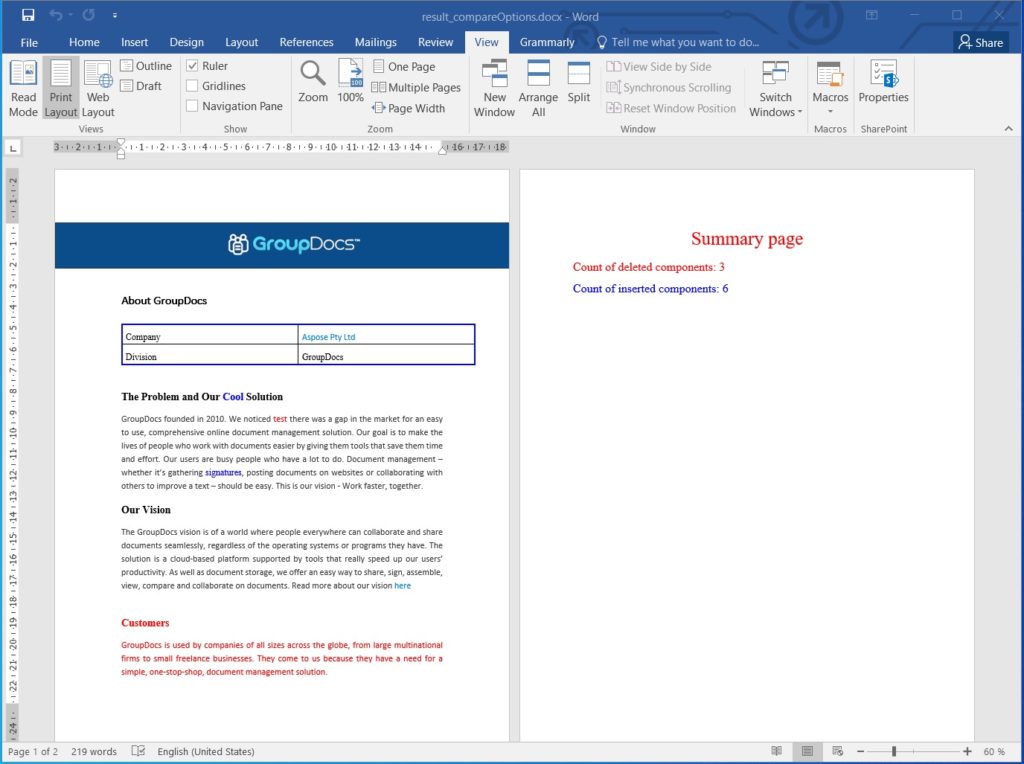
Task: Click the Multiple Pages button
Action: (416, 87)
